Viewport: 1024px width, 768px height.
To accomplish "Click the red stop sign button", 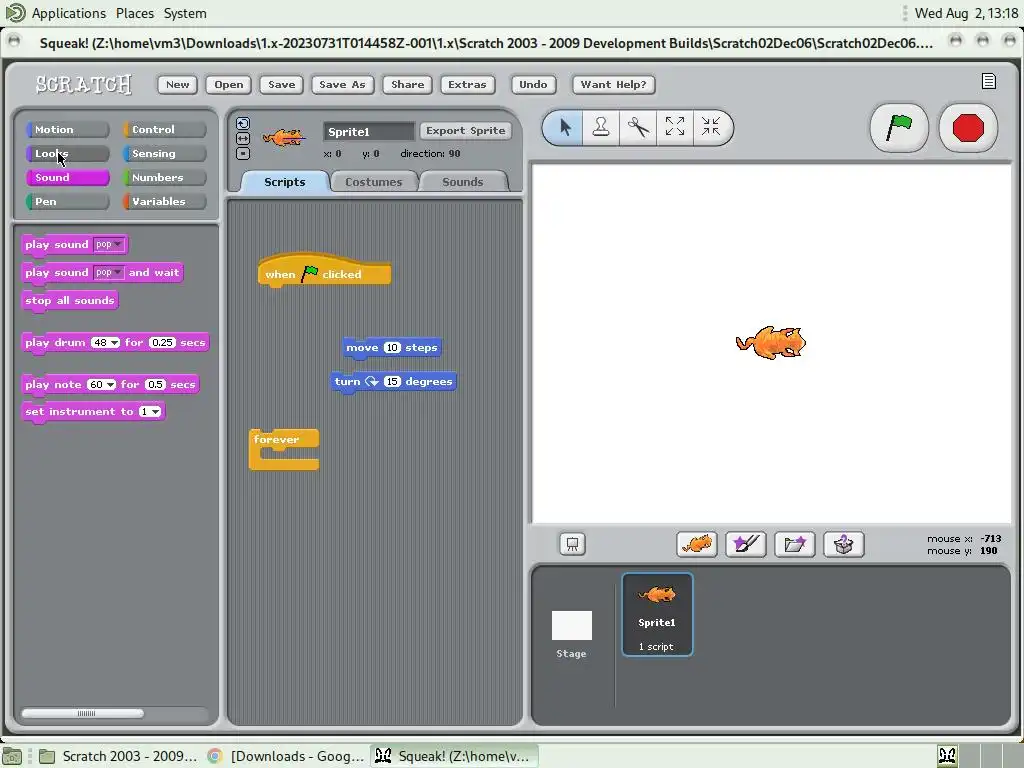I will pyautogui.click(x=968, y=127).
